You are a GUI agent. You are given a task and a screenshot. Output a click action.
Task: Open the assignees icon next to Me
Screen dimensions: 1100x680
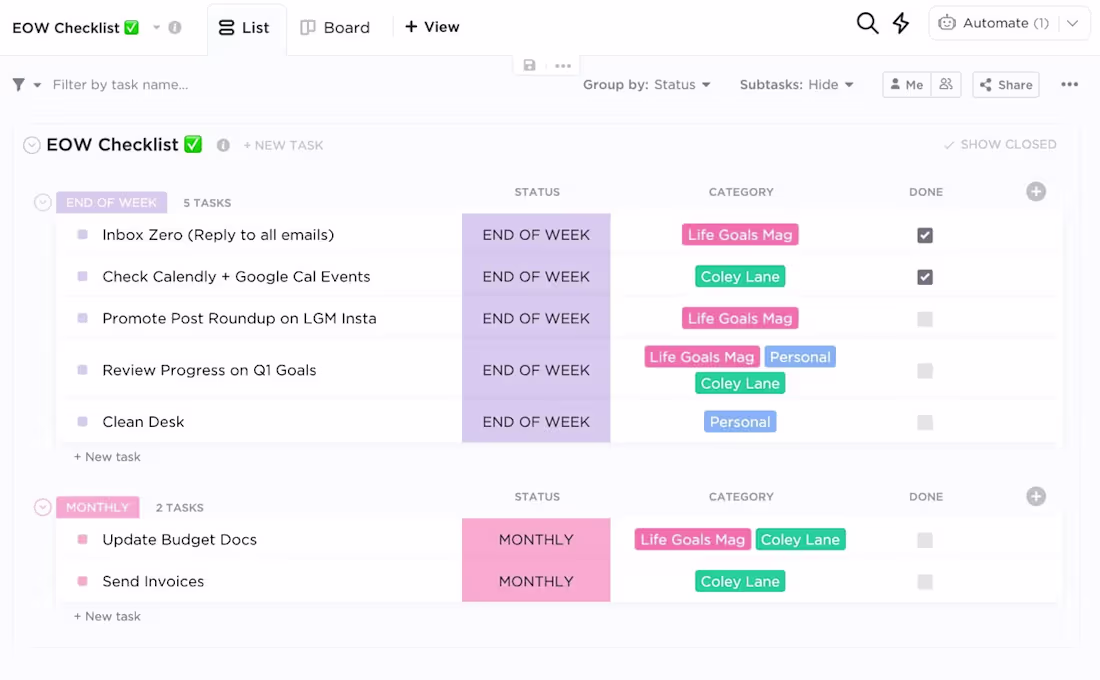tap(946, 84)
